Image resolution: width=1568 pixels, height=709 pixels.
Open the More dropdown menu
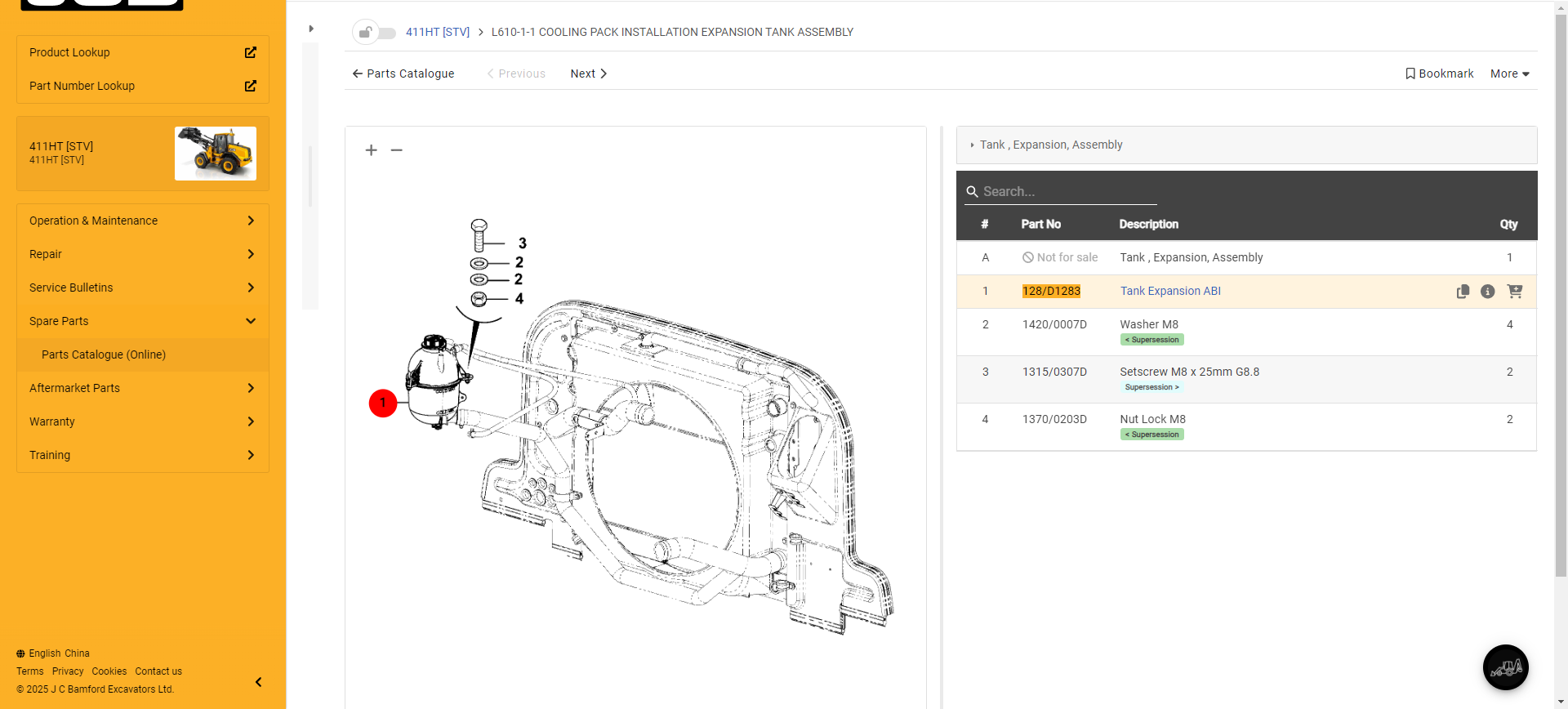coord(1509,74)
